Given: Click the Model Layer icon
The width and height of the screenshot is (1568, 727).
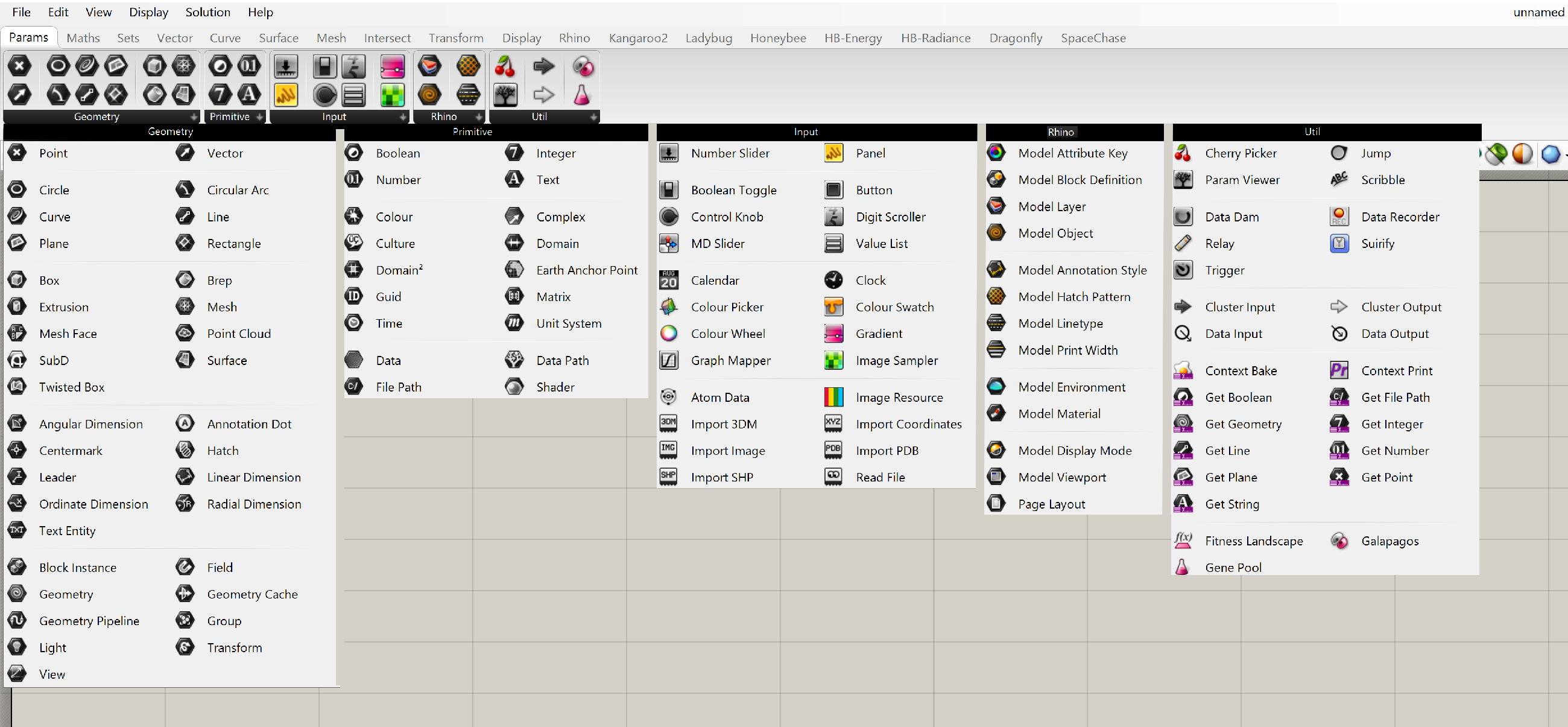Looking at the screenshot, I should click(x=996, y=206).
